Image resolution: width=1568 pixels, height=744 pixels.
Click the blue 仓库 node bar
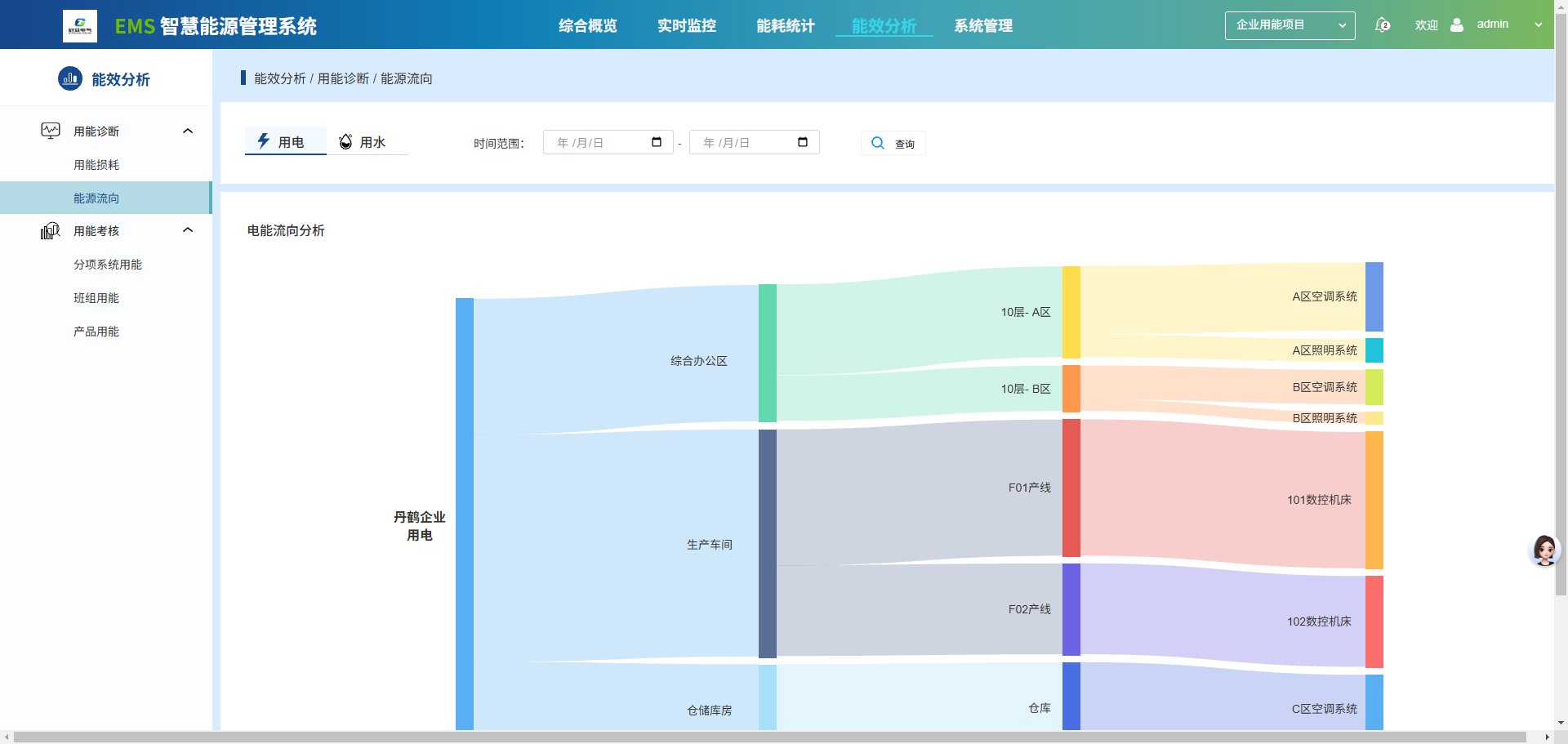(x=1071, y=696)
